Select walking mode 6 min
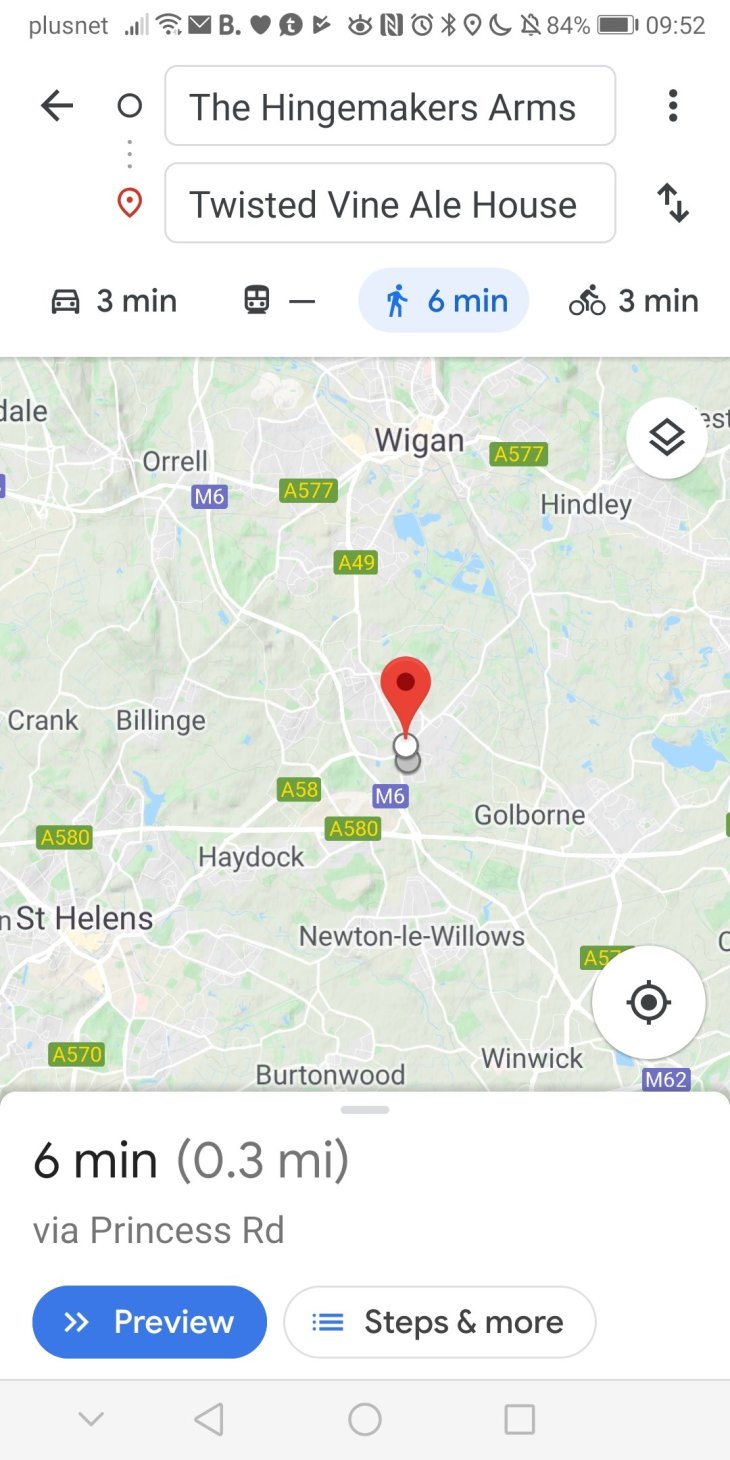This screenshot has width=730, height=1460. pyautogui.click(x=444, y=301)
